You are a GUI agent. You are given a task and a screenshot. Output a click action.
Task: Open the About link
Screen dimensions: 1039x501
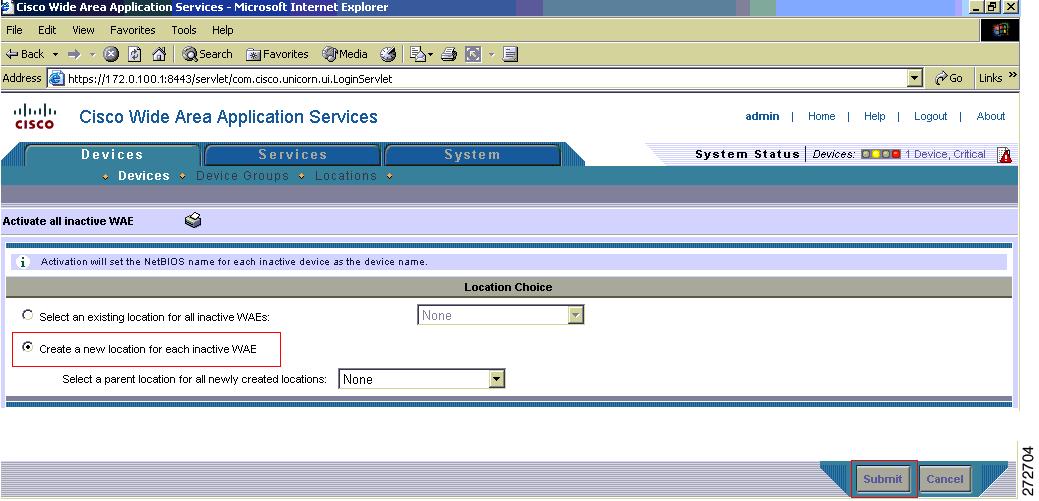991,116
